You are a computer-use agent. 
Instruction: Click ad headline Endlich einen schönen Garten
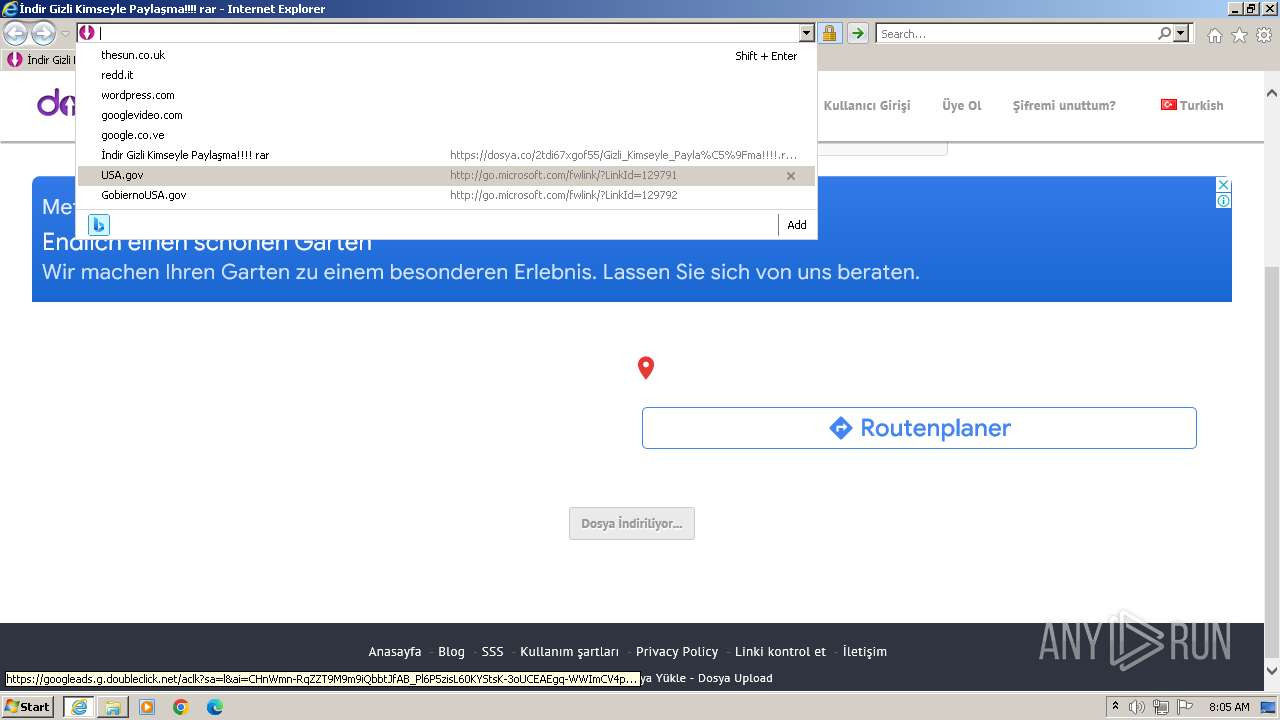coord(207,242)
